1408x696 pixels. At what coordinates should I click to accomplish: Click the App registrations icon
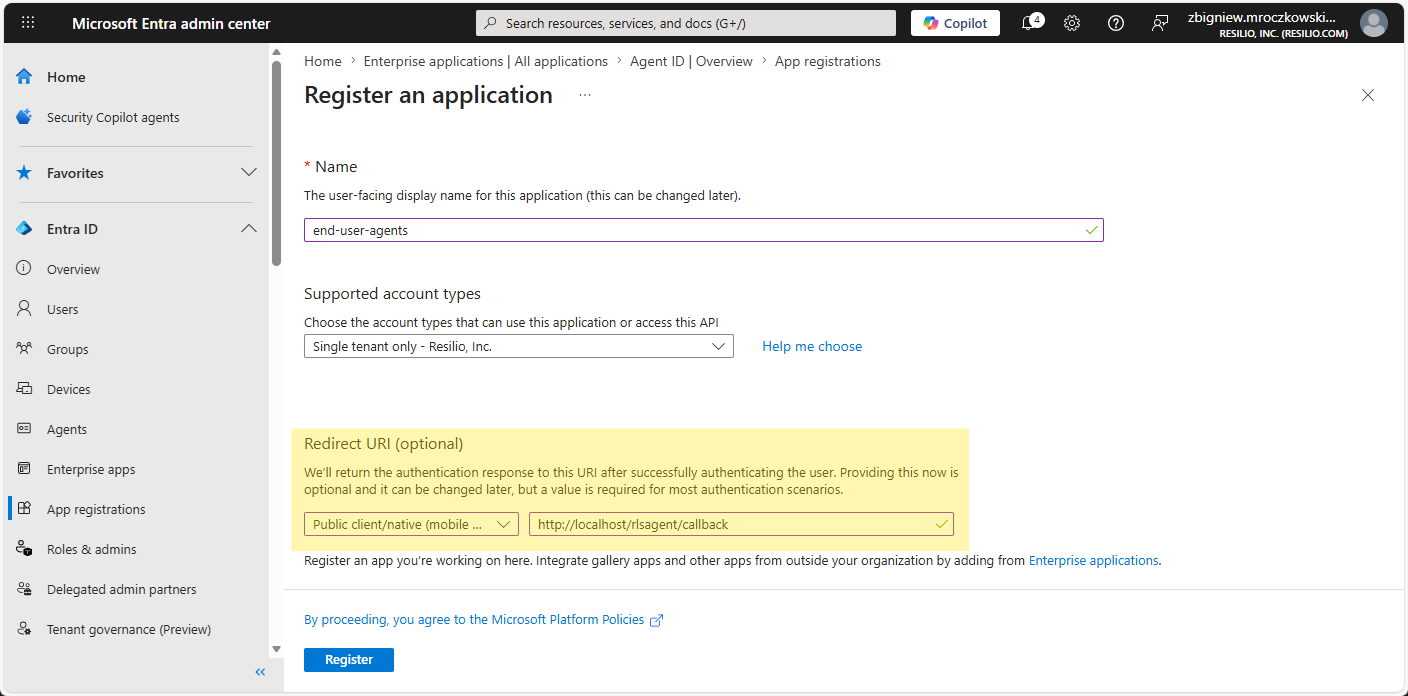(x=24, y=509)
